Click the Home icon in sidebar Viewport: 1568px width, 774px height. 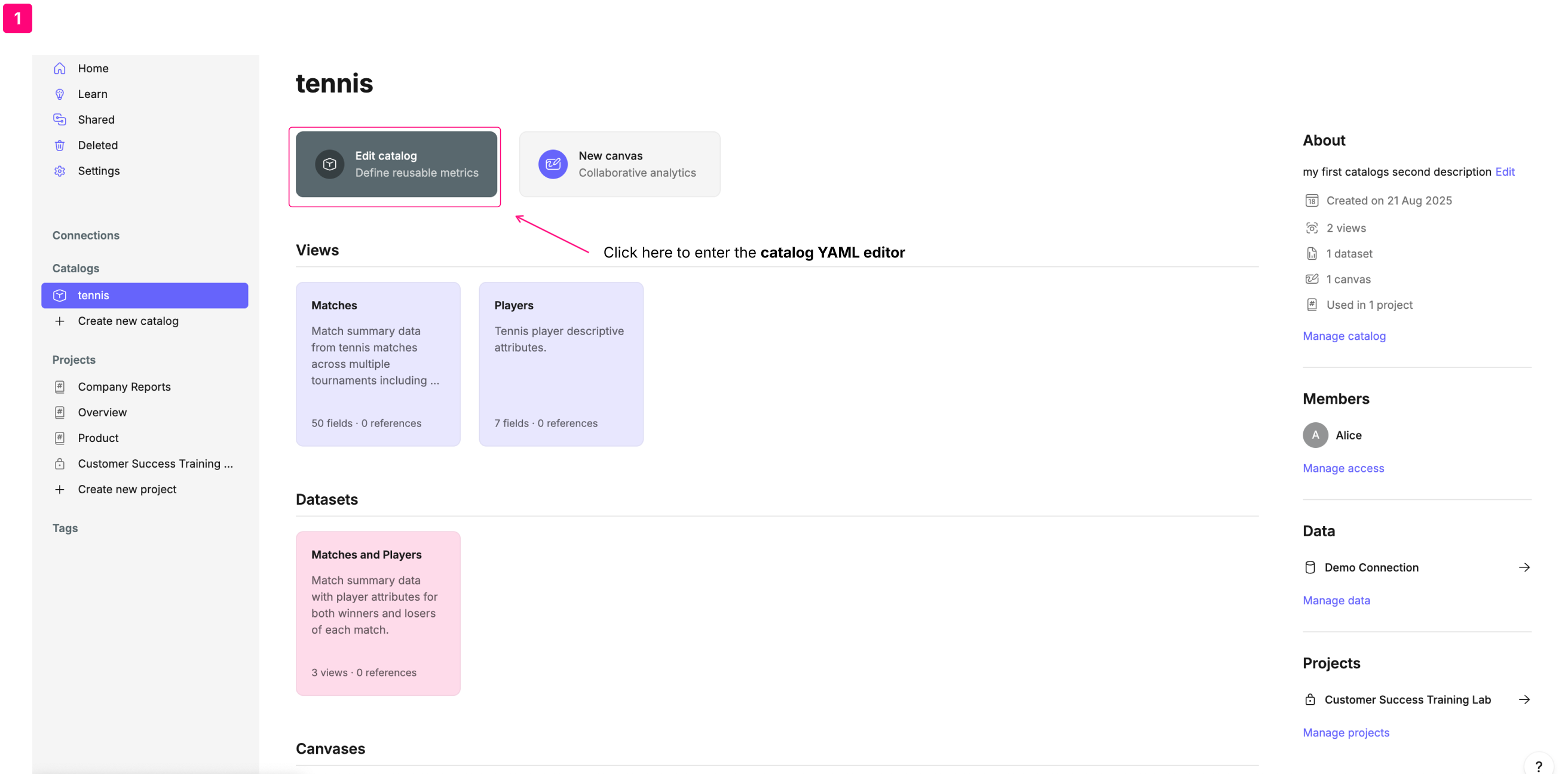[60, 68]
